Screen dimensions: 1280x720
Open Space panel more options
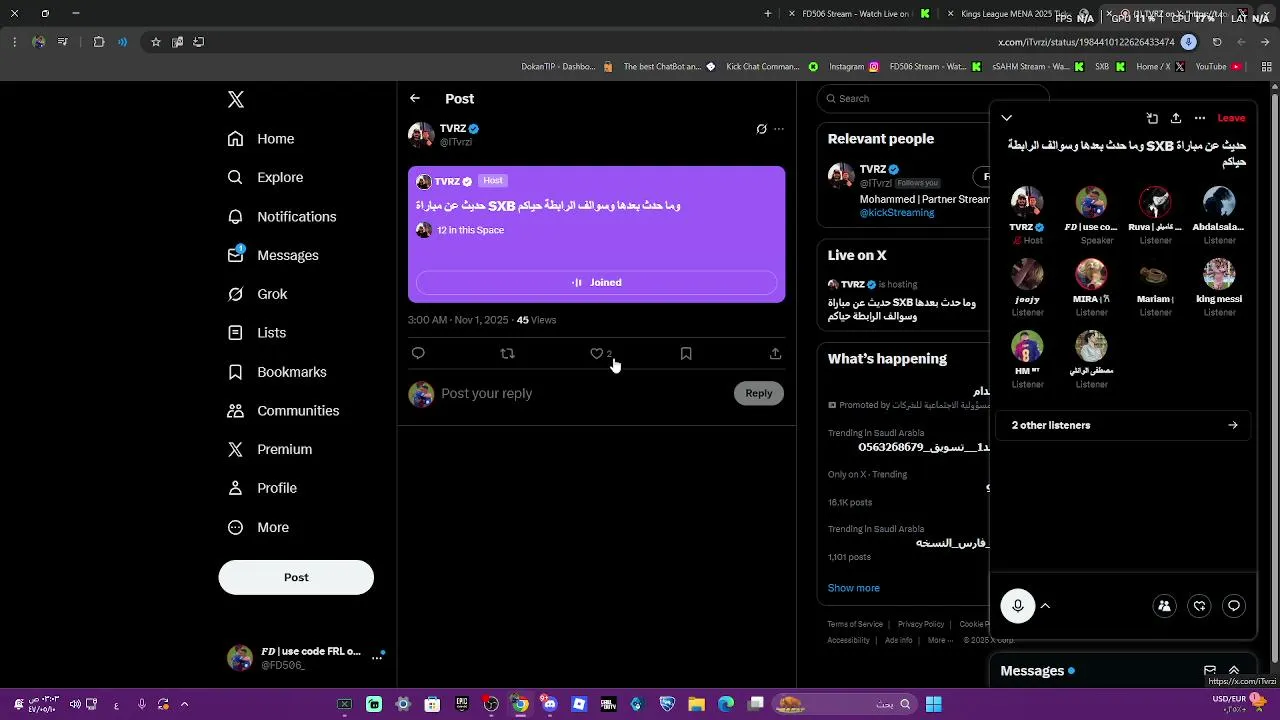coord(1200,118)
